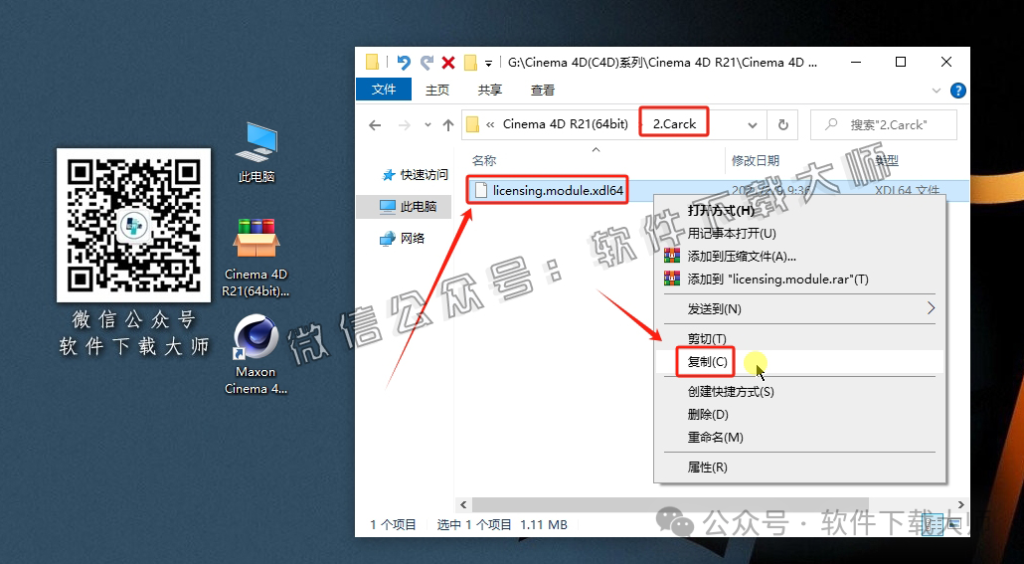Go forward with the right arrow button
The image size is (1024, 564).
click(404, 125)
